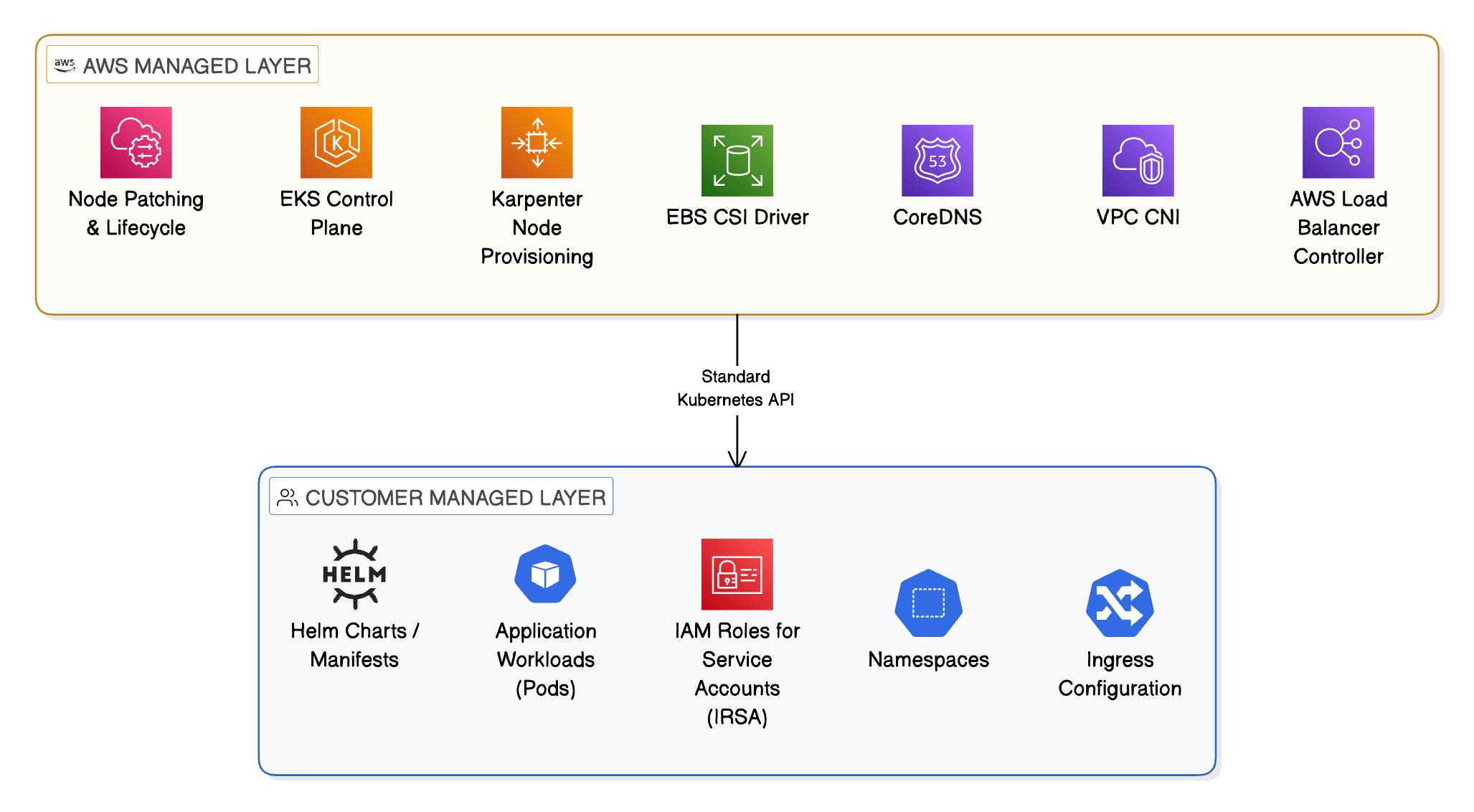Click the Node Patching & Lifecycle icon
The width and height of the screenshot is (1474, 812).
pos(136,142)
